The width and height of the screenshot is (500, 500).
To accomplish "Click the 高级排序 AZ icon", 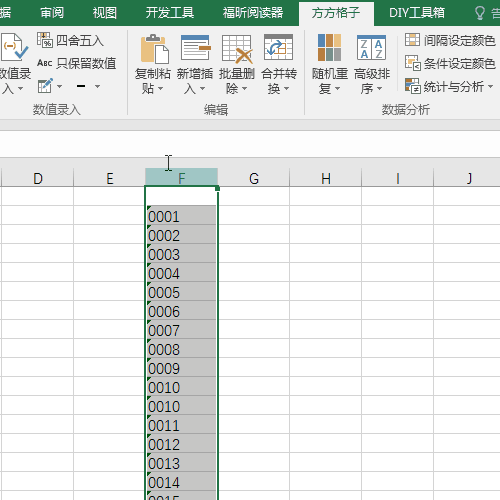I will coord(371,47).
